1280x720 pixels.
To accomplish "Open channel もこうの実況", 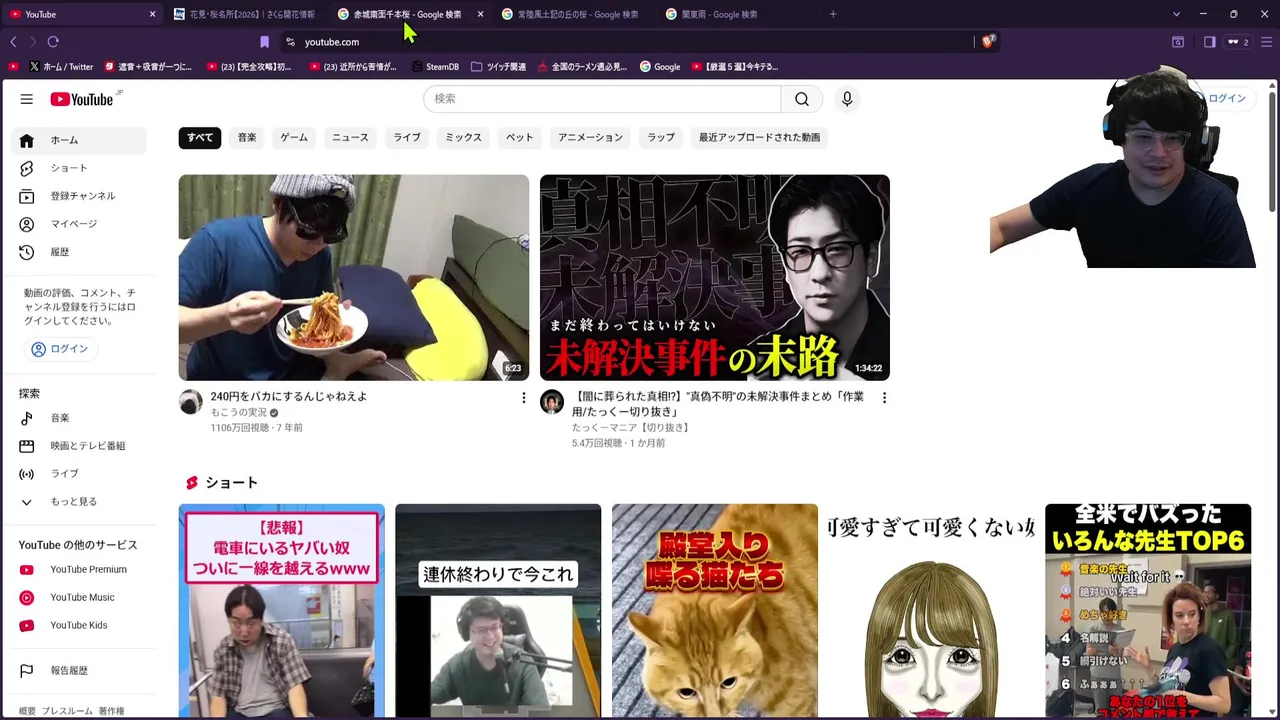I will (x=239, y=413).
